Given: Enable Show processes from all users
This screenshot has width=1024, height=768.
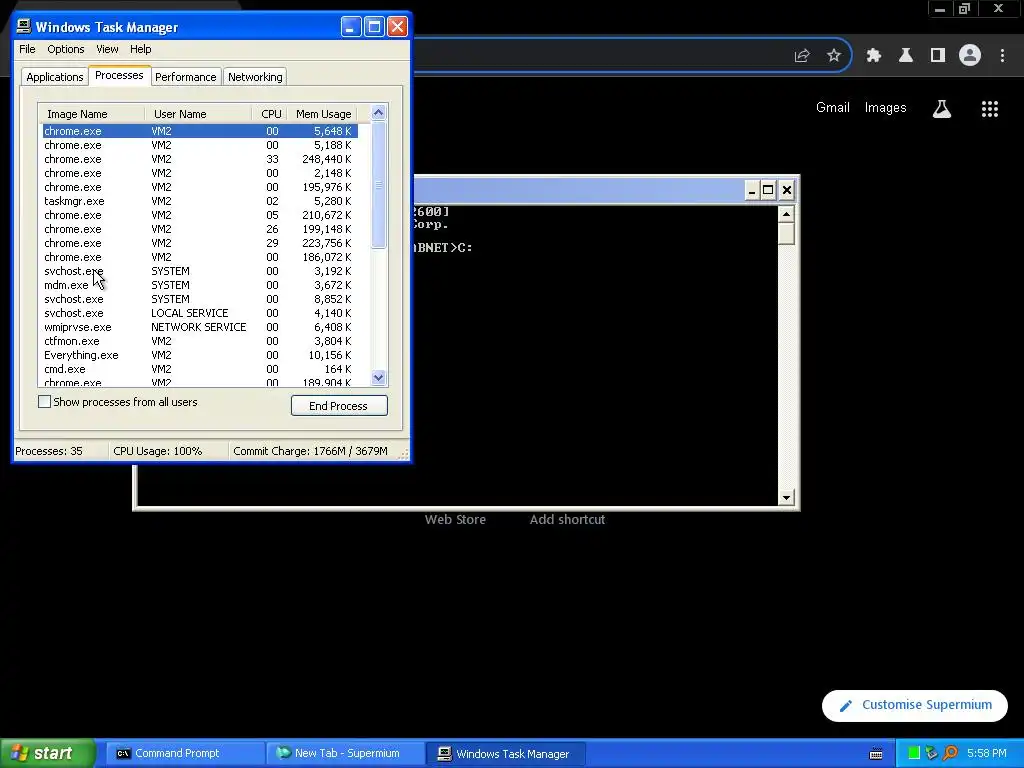Looking at the screenshot, I should click(x=44, y=402).
